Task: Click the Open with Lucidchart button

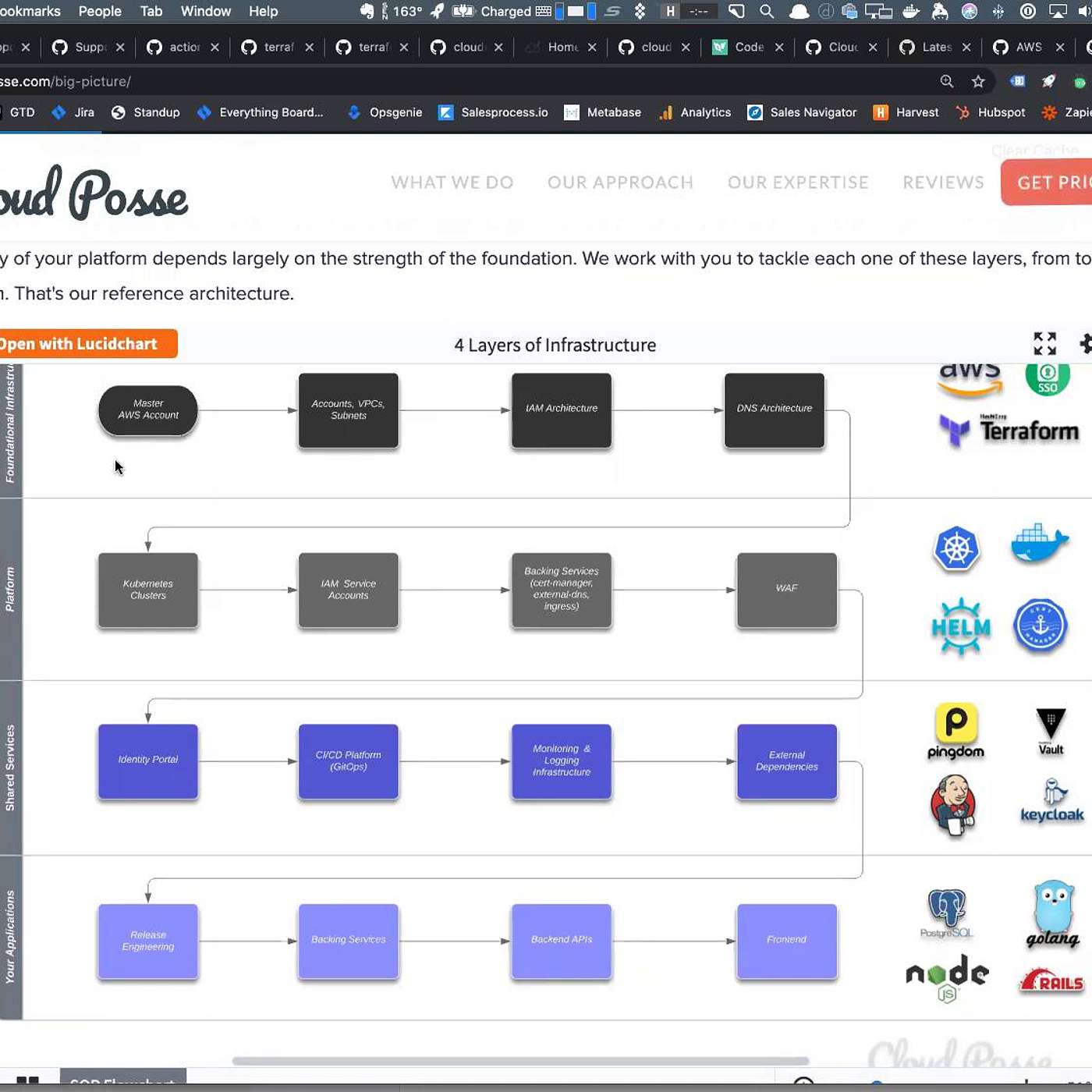Action: (88, 344)
